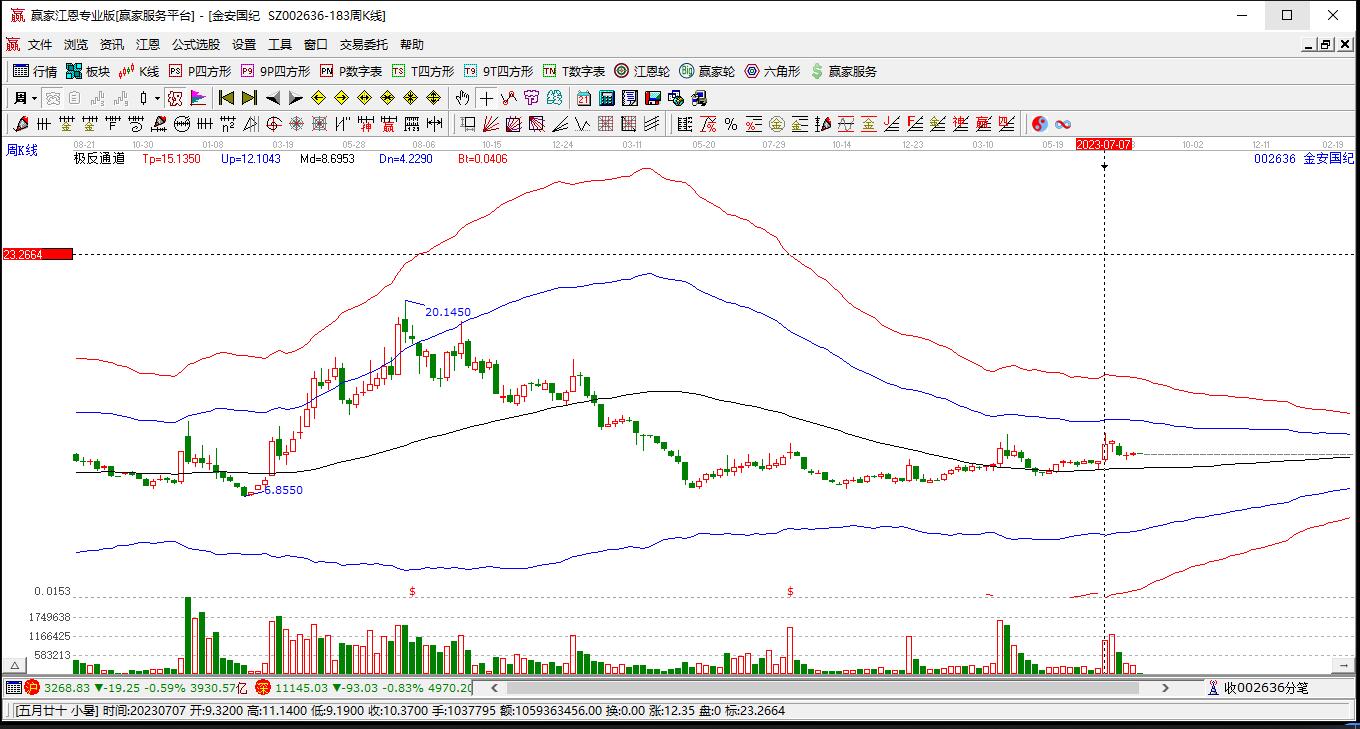Open the 设置 menu
Viewport: 1360px width, 729px height.
pyautogui.click(x=244, y=45)
